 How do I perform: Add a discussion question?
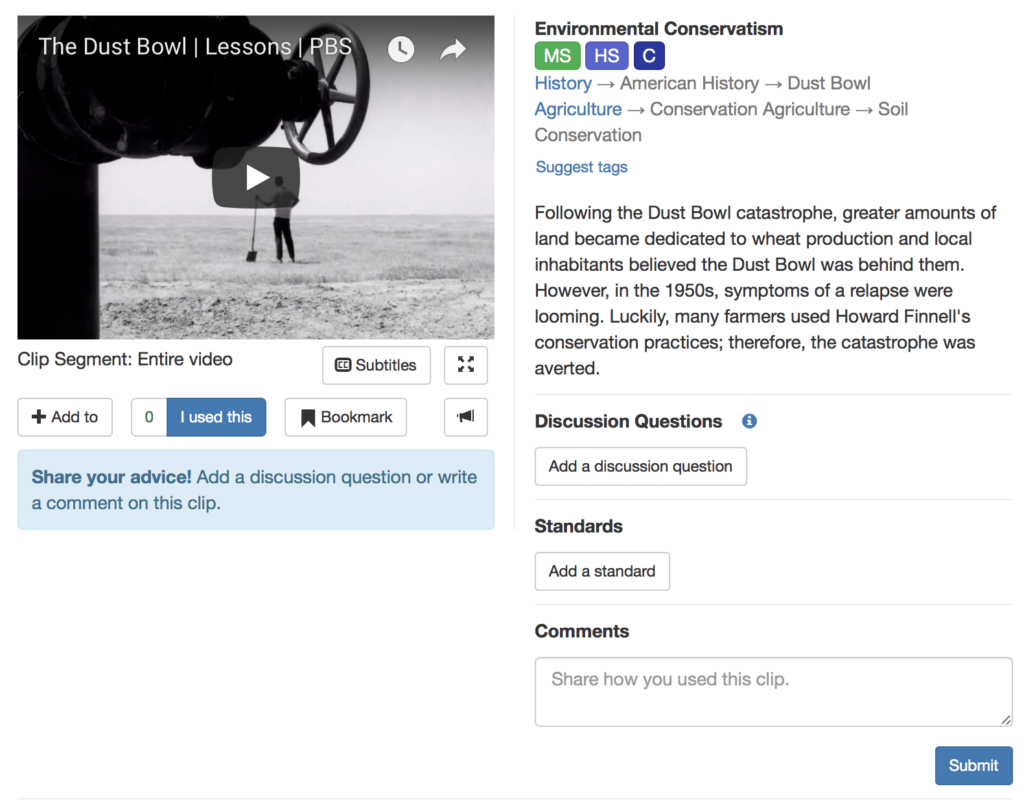[x=640, y=466]
